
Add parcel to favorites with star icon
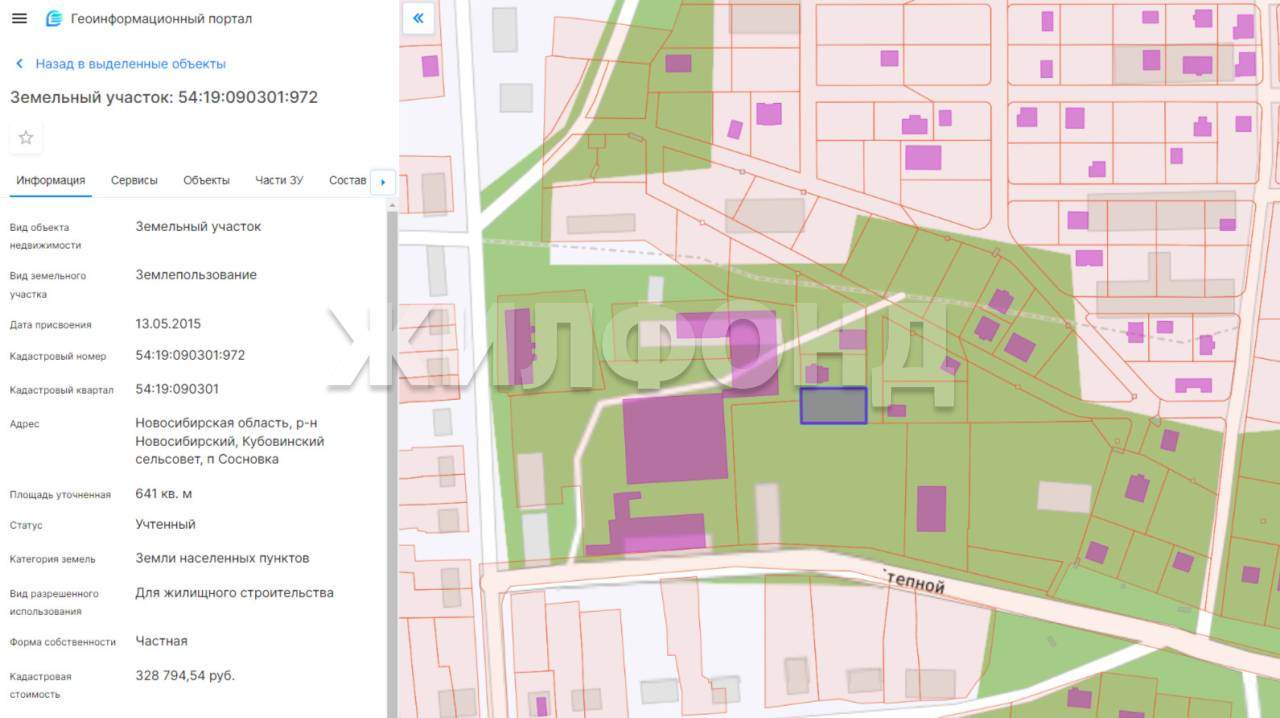(26, 138)
